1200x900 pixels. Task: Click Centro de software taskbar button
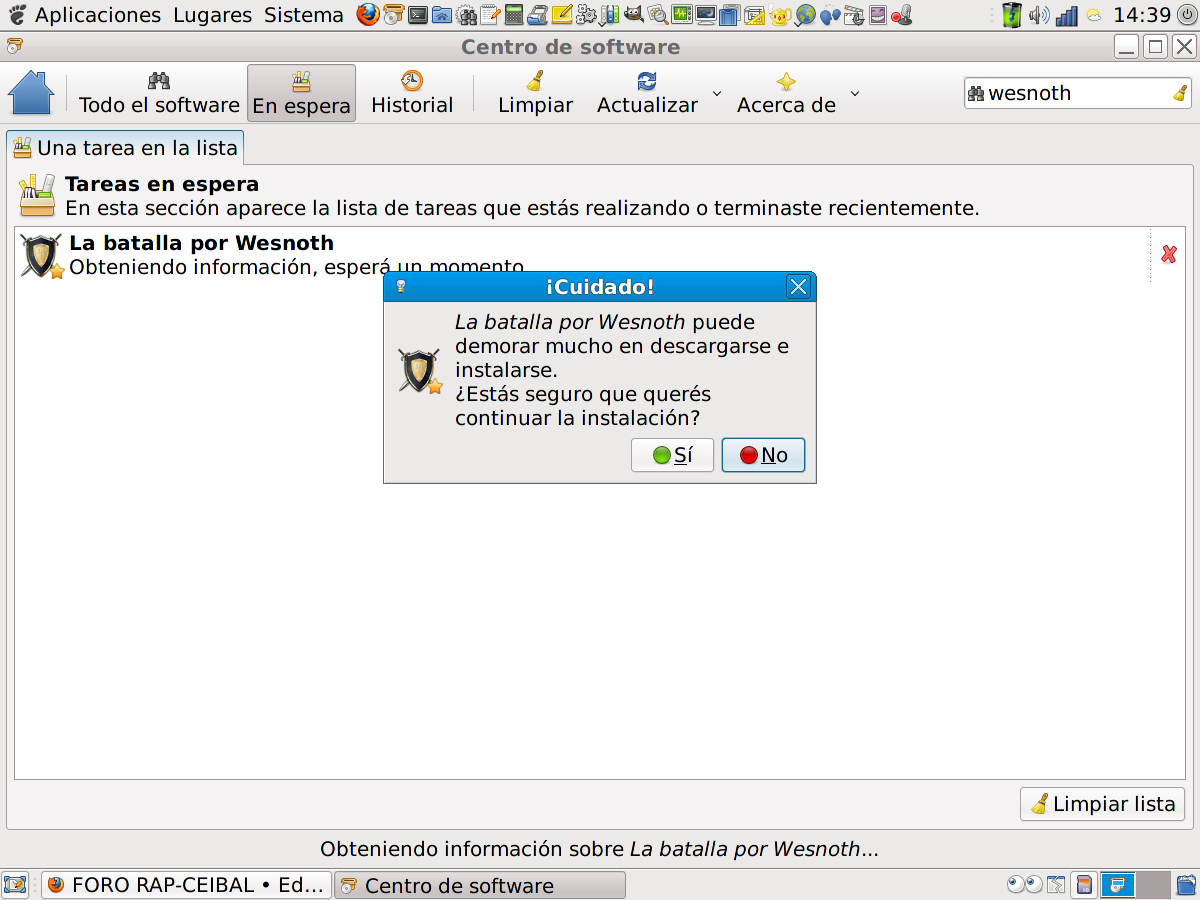pyautogui.click(x=480, y=885)
